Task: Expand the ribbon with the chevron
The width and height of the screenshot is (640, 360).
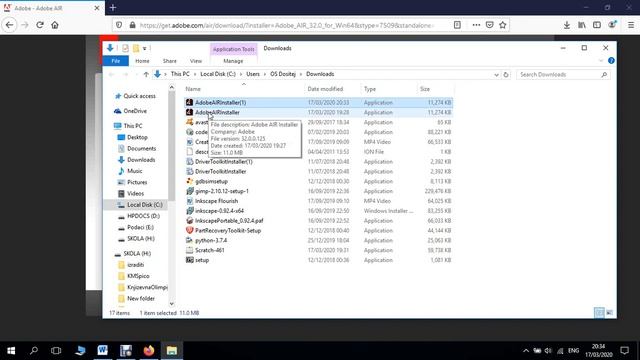Action: 600,61
